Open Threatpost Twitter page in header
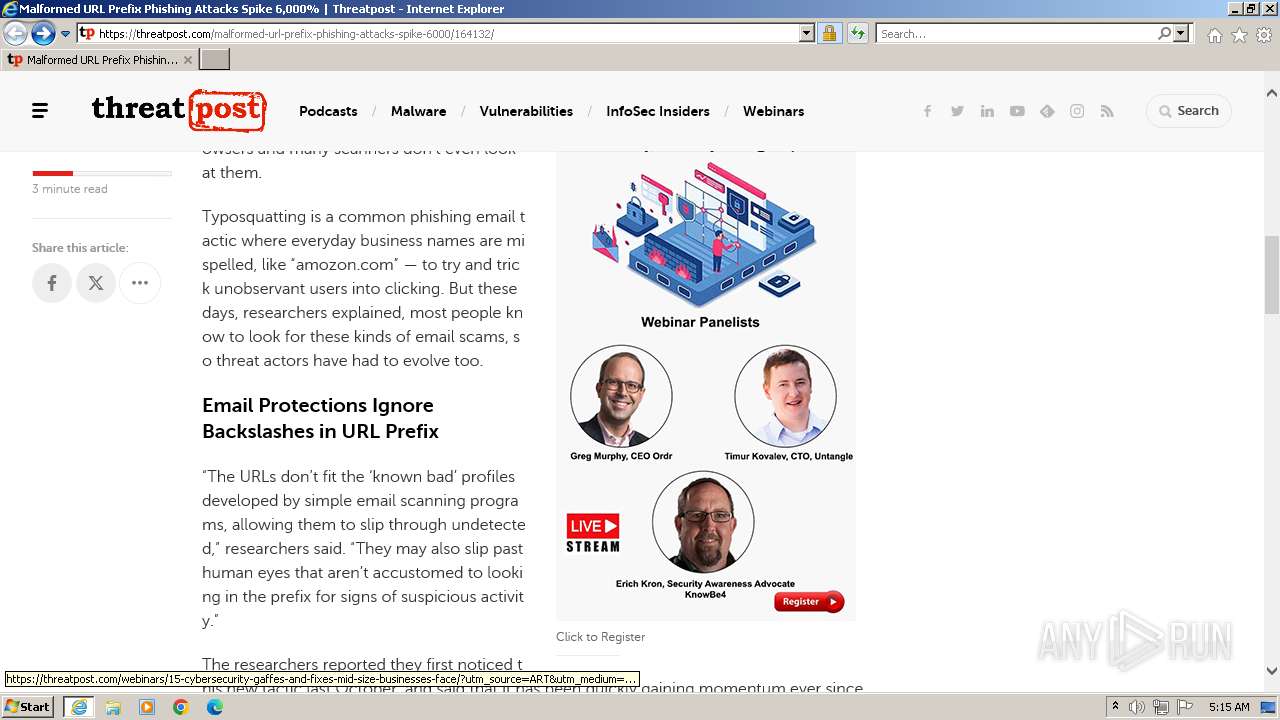1280x720 pixels. (x=957, y=111)
